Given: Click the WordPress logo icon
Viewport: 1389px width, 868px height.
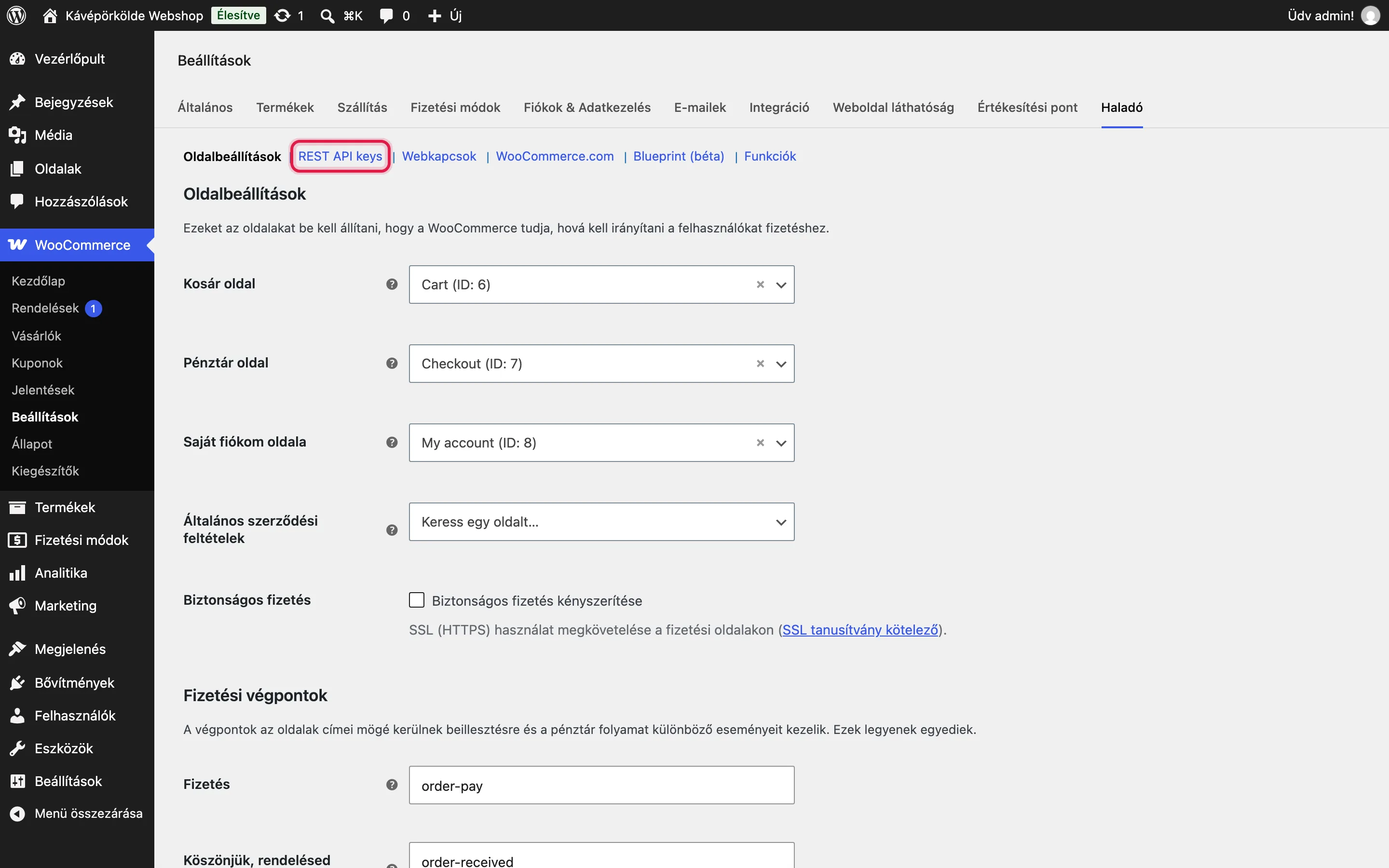Looking at the screenshot, I should tap(17, 15).
